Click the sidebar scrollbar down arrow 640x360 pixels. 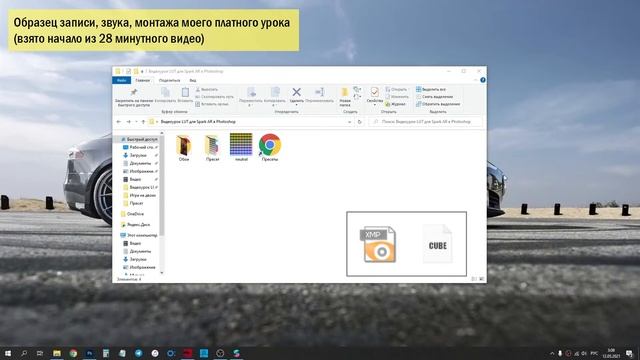click(162, 272)
